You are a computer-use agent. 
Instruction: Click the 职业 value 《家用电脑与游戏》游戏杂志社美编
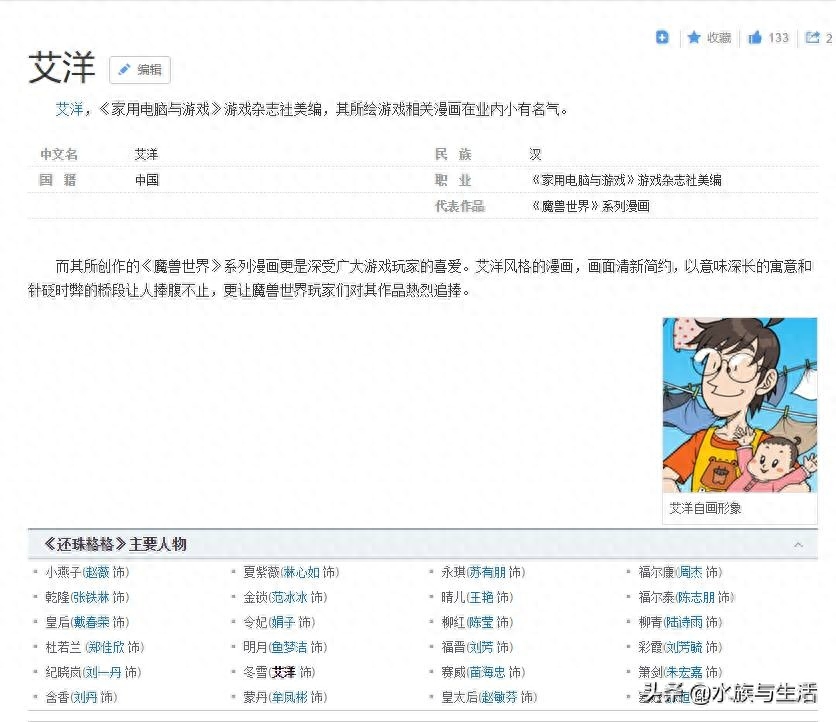click(625, 180)
